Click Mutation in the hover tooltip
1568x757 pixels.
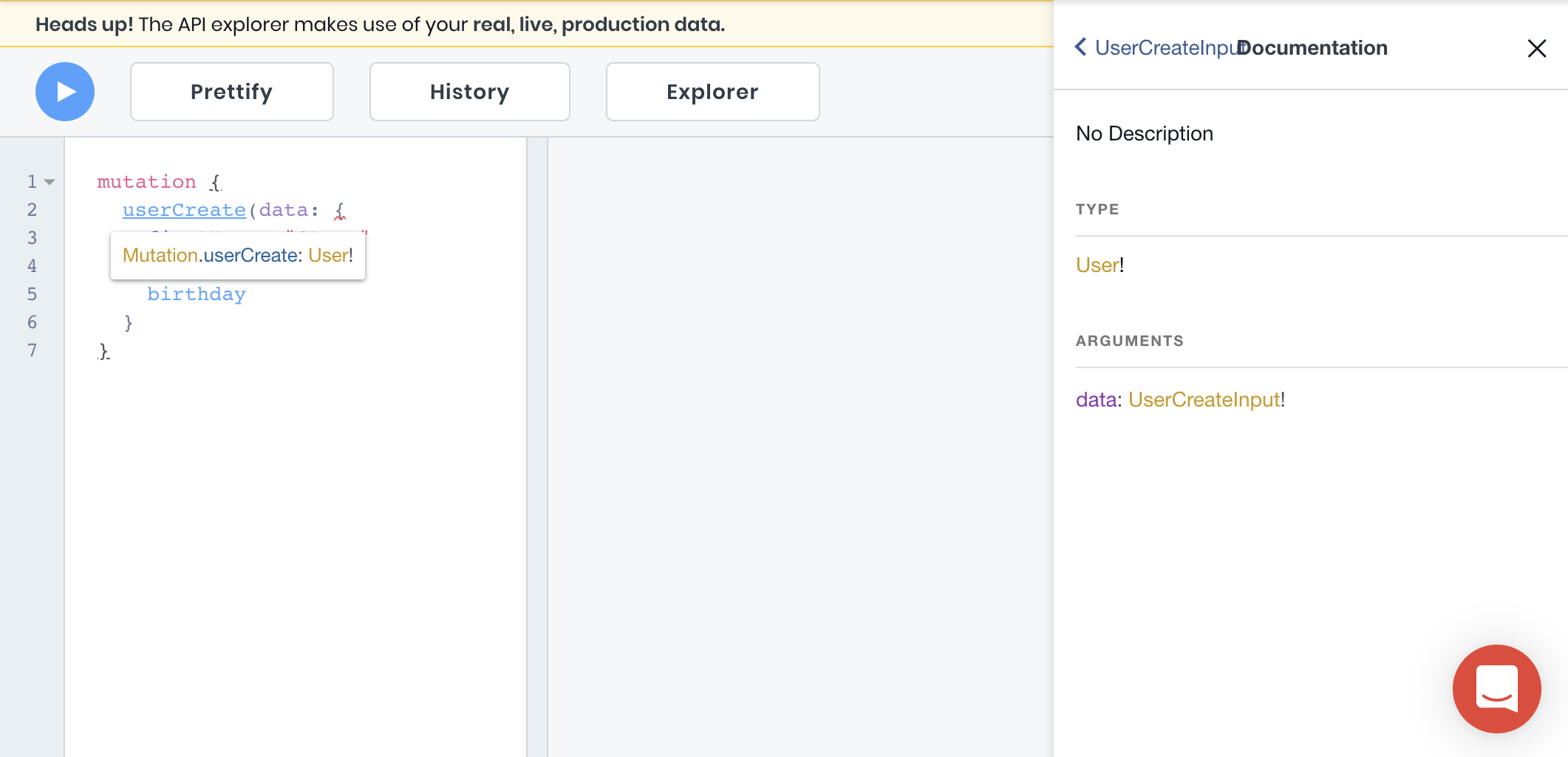pyautogui.click(x=160, y=256)
